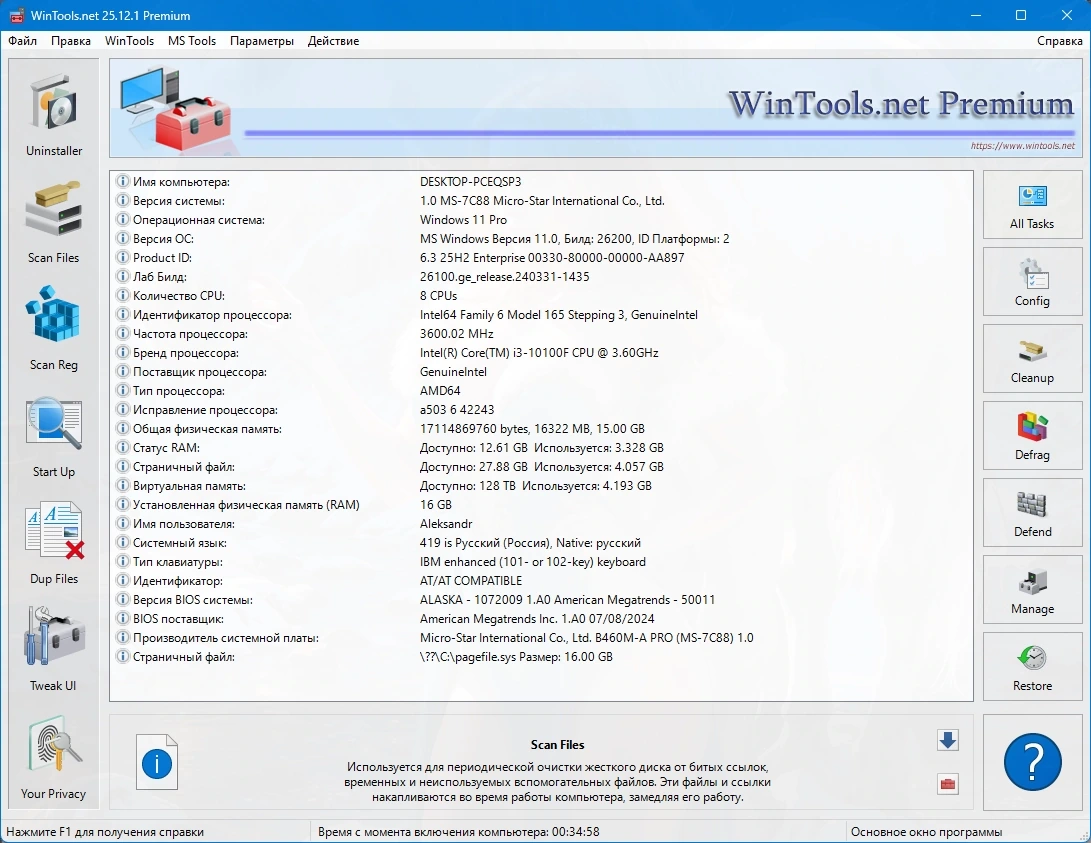Select the Общая физическая память row label

(x=207, y=429)
